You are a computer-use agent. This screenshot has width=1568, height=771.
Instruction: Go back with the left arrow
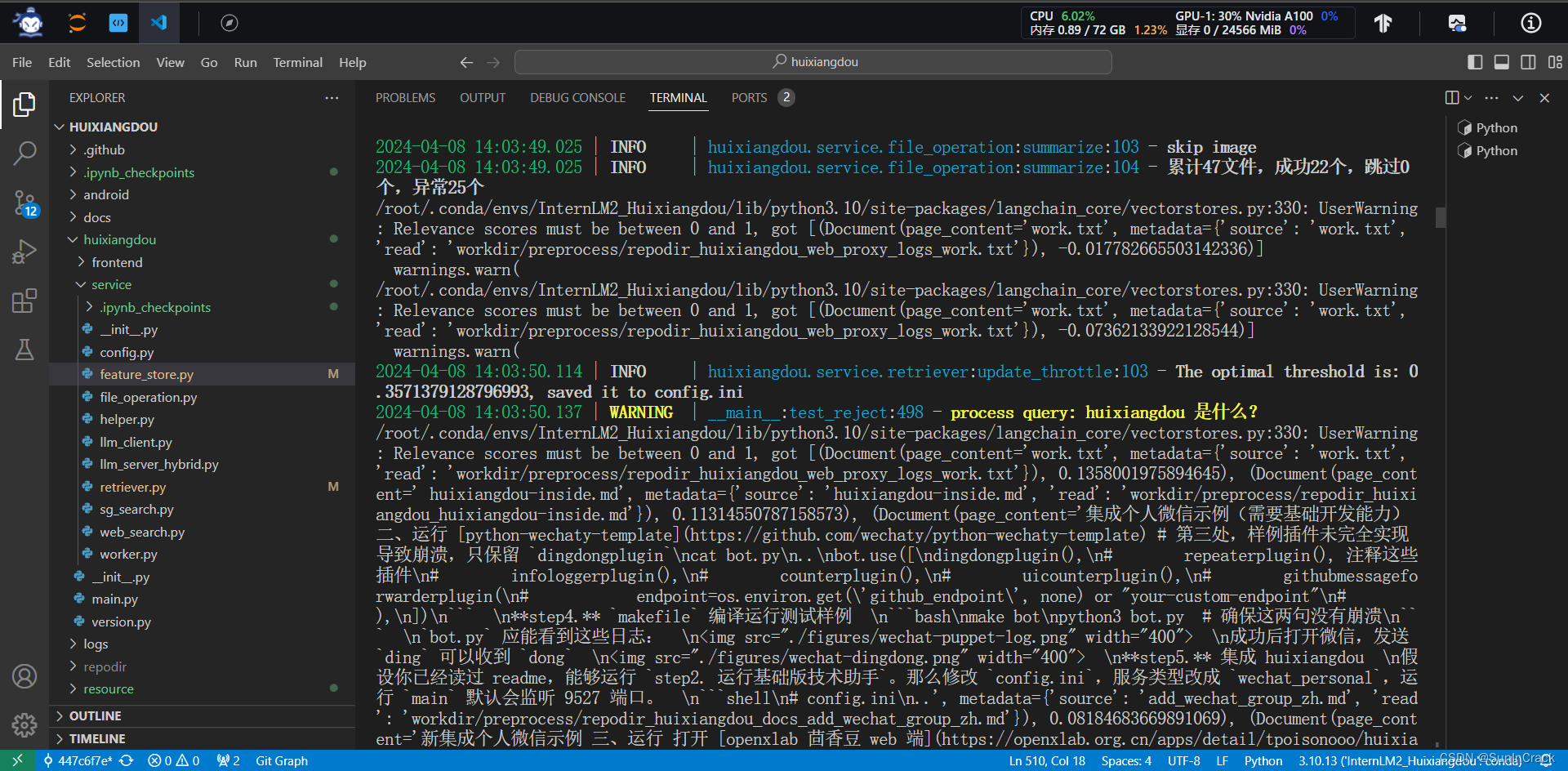pos(466,62)
